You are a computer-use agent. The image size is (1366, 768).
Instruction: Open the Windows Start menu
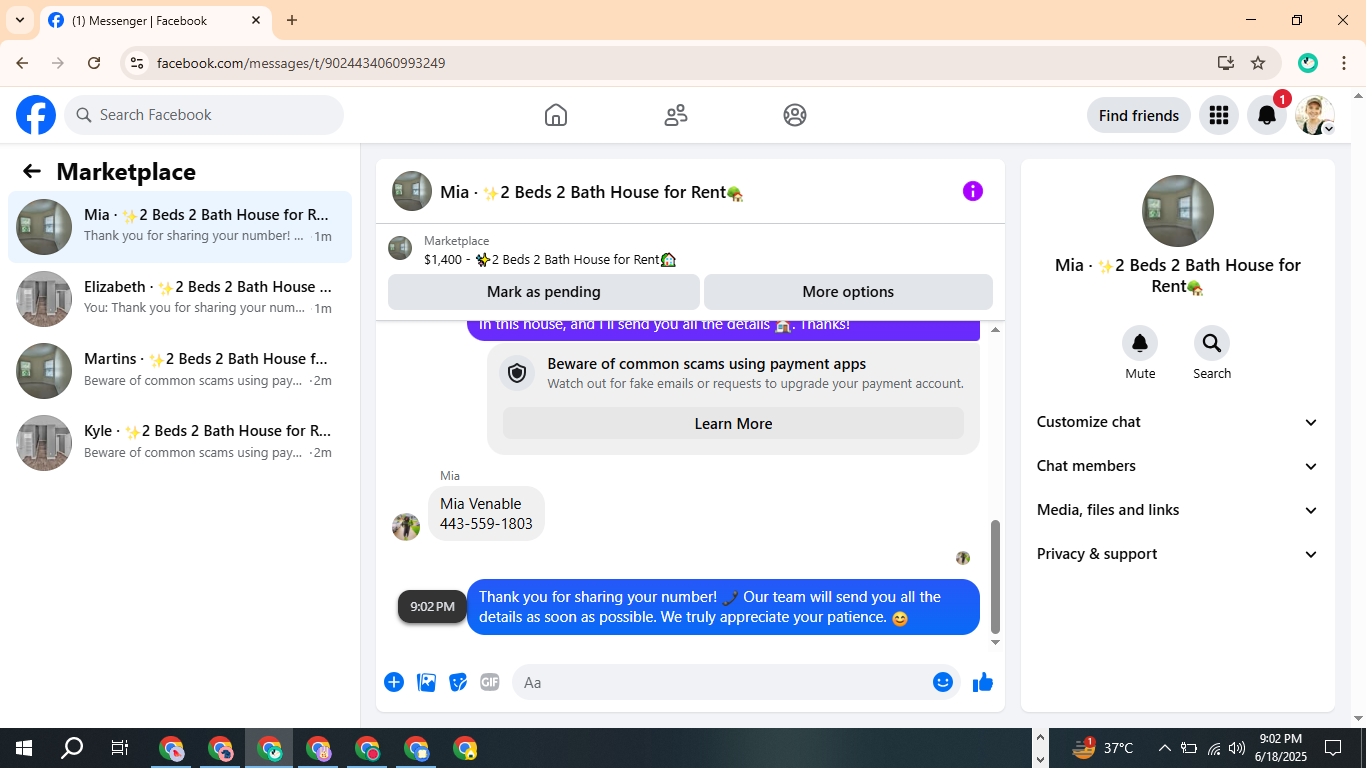(x=23, y=748)
